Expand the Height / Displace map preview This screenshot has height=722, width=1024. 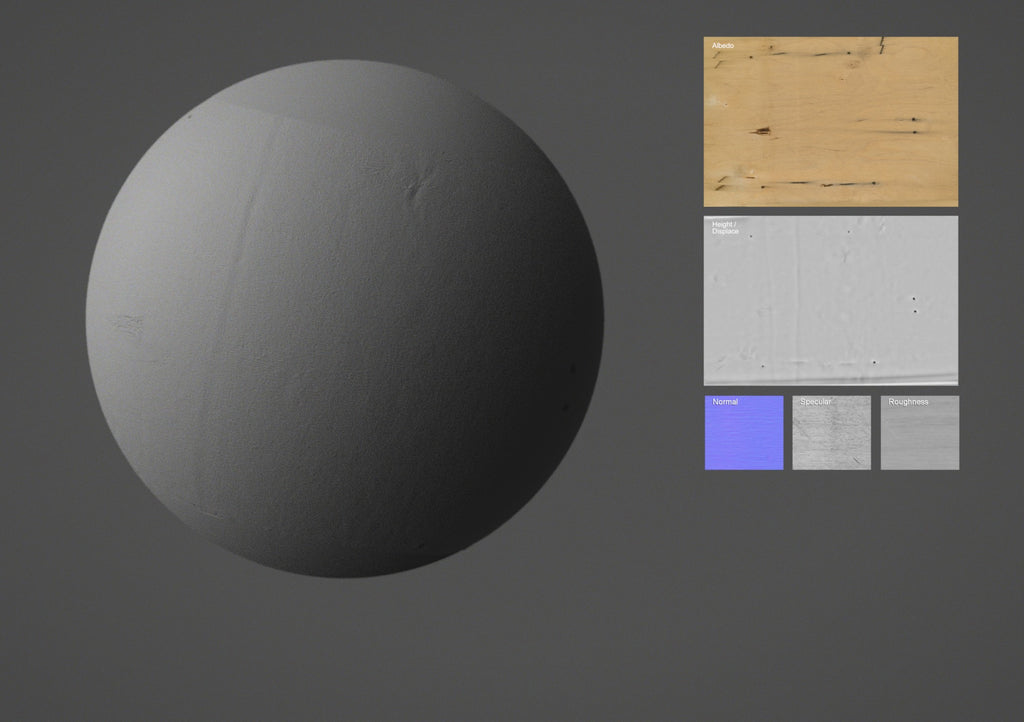pos(830,300)
